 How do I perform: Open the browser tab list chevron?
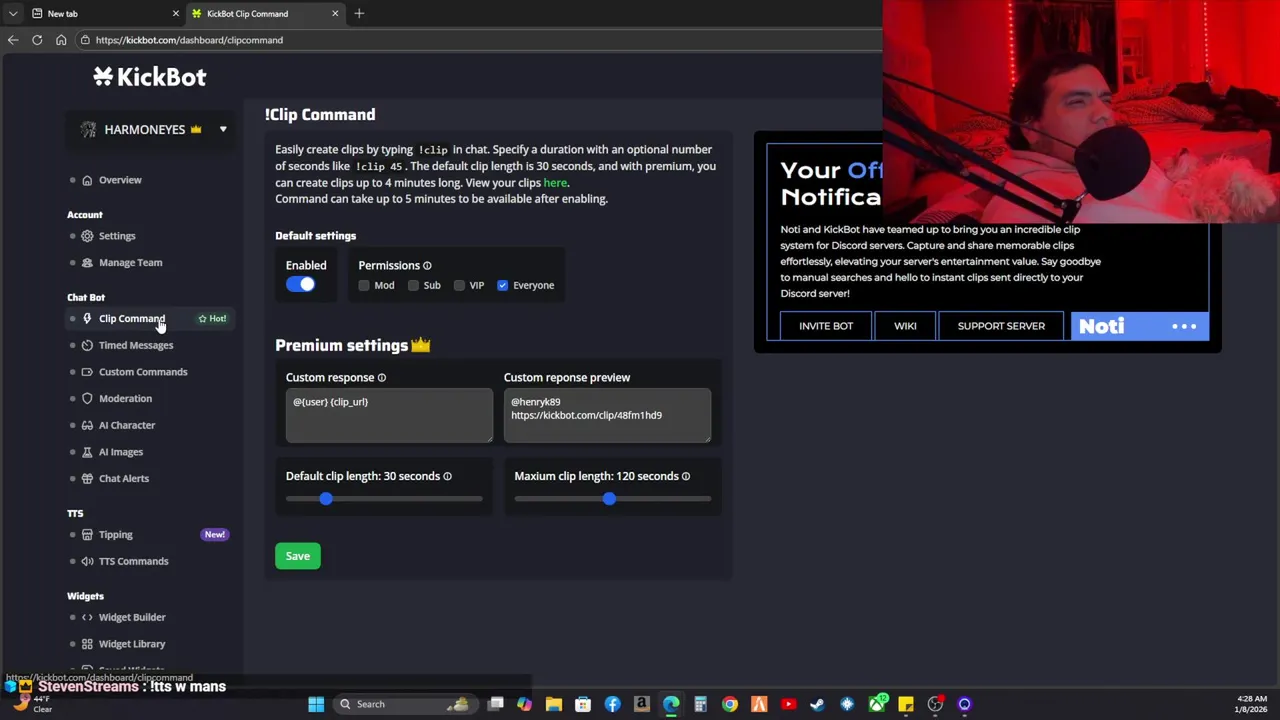pyautogui.click(x=13, y=14)
